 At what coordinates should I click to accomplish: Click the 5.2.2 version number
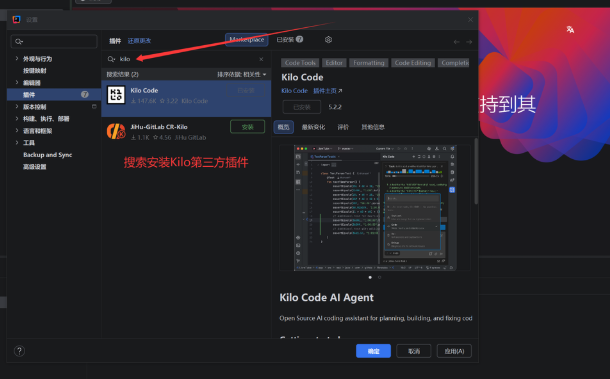point(335,107)
